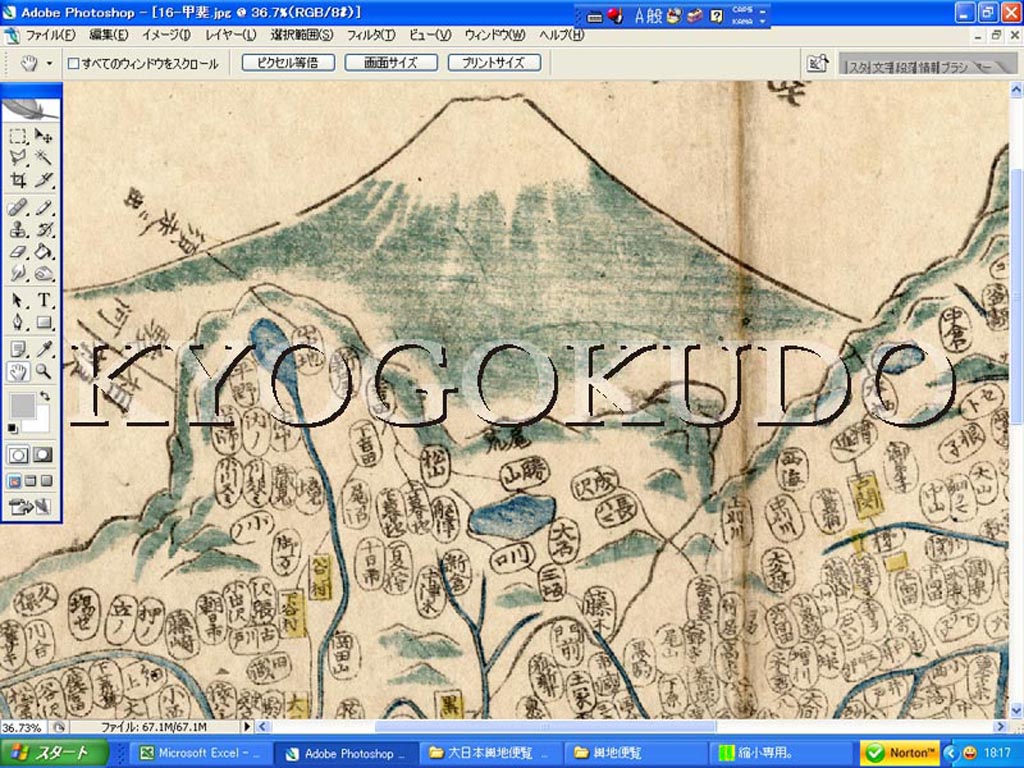Open 大日本輿地便覧 folder from the taskbar
The width and height of the screenshot is (1024, 768).
point(489,753)
